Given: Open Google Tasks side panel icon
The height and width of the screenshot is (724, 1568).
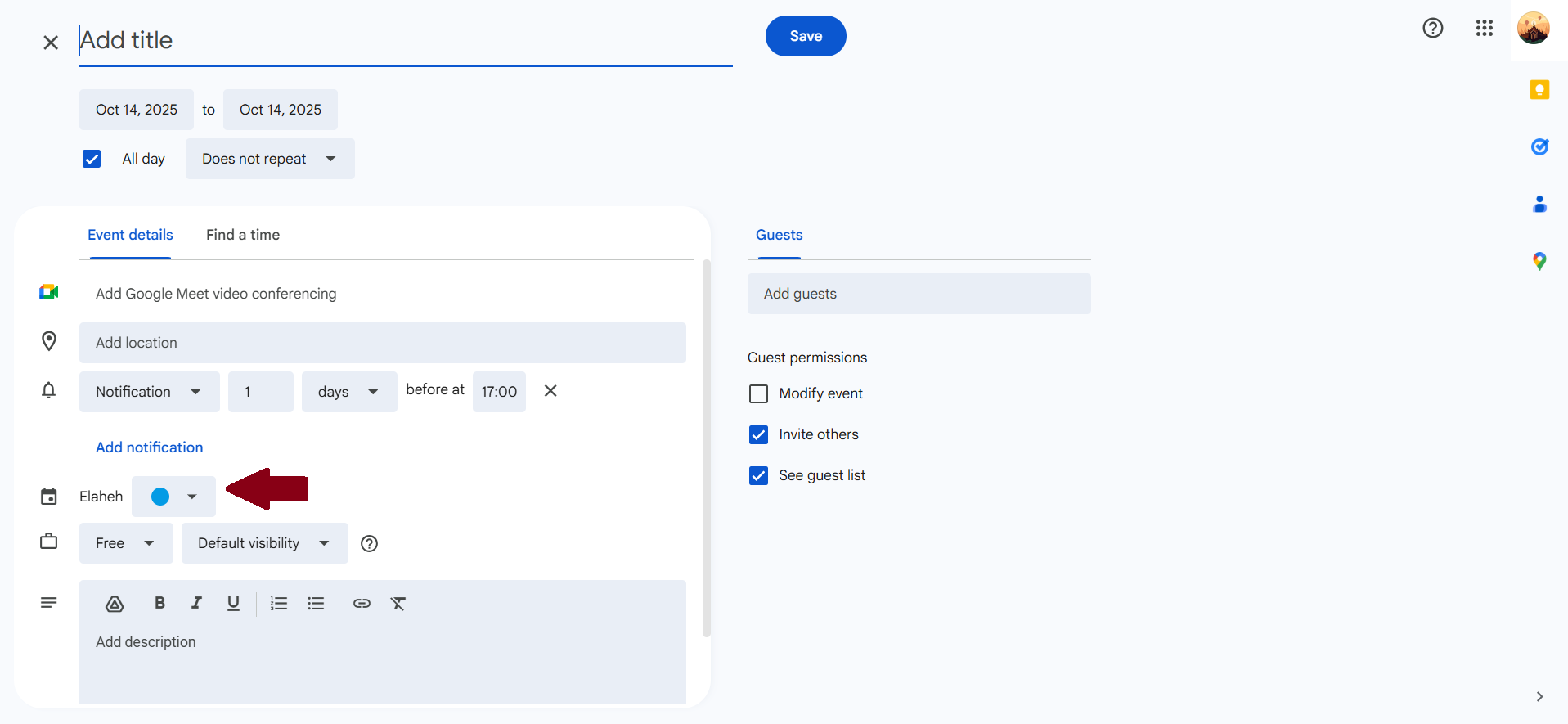Looking at the screenshot, I should [1539, 146].
